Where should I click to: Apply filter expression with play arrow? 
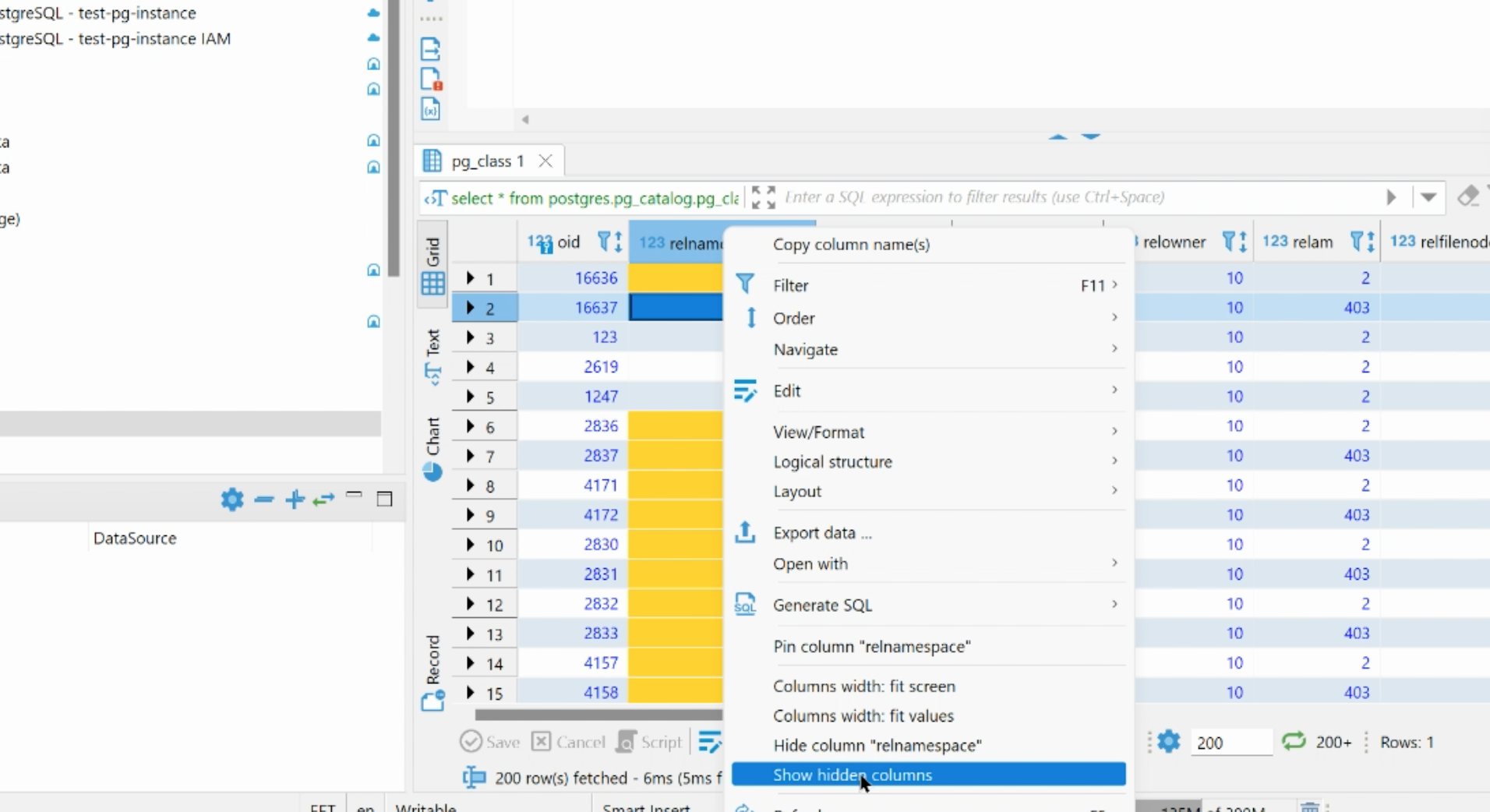[1392, 197]
